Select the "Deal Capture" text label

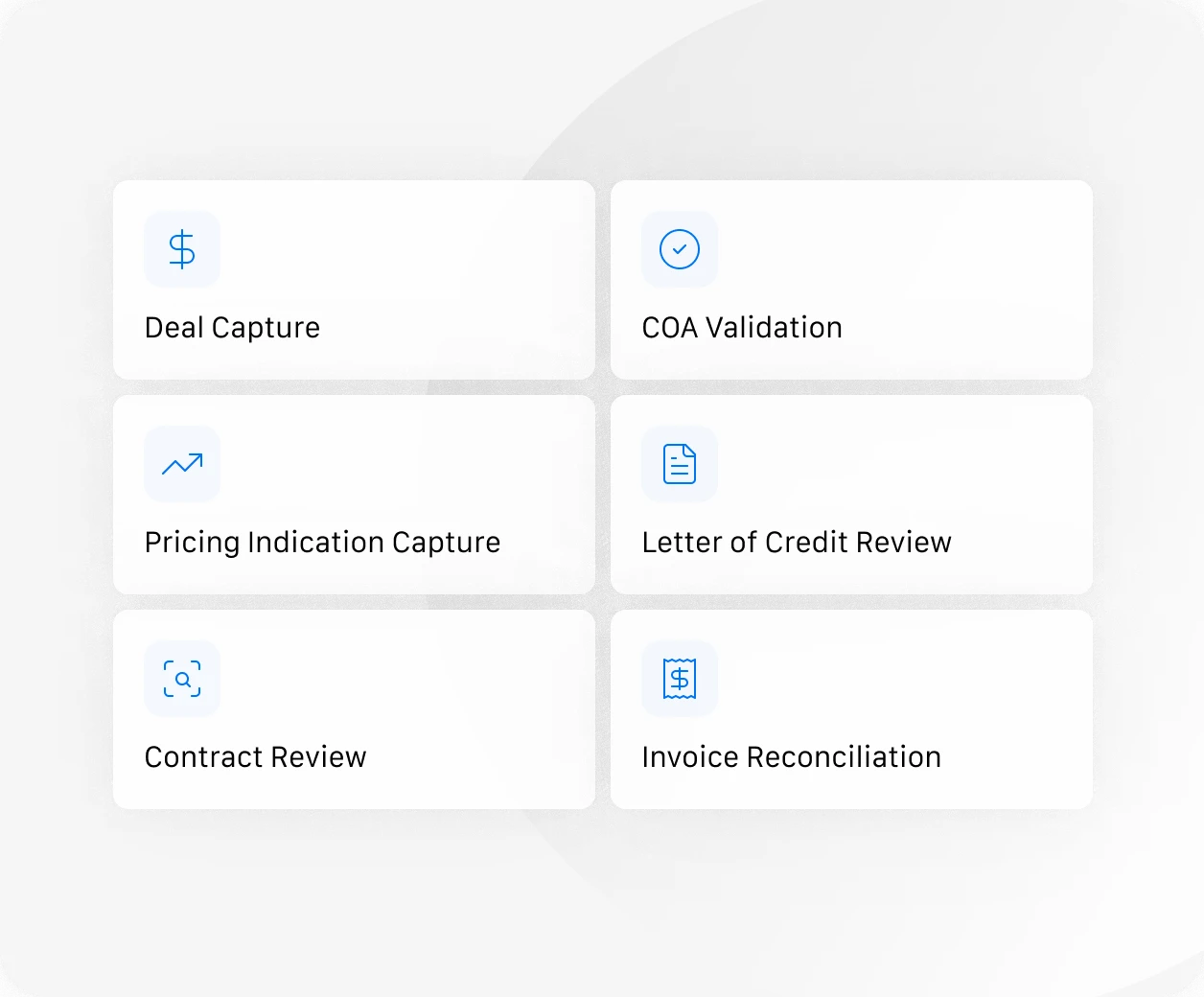point(232,328)
